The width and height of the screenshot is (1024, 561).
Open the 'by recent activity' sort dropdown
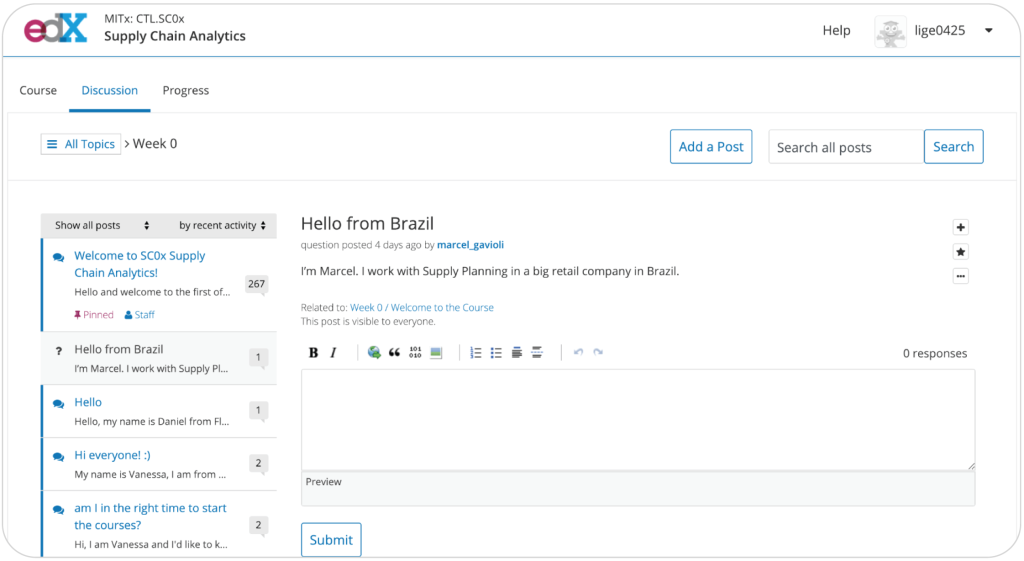[223, 226]
